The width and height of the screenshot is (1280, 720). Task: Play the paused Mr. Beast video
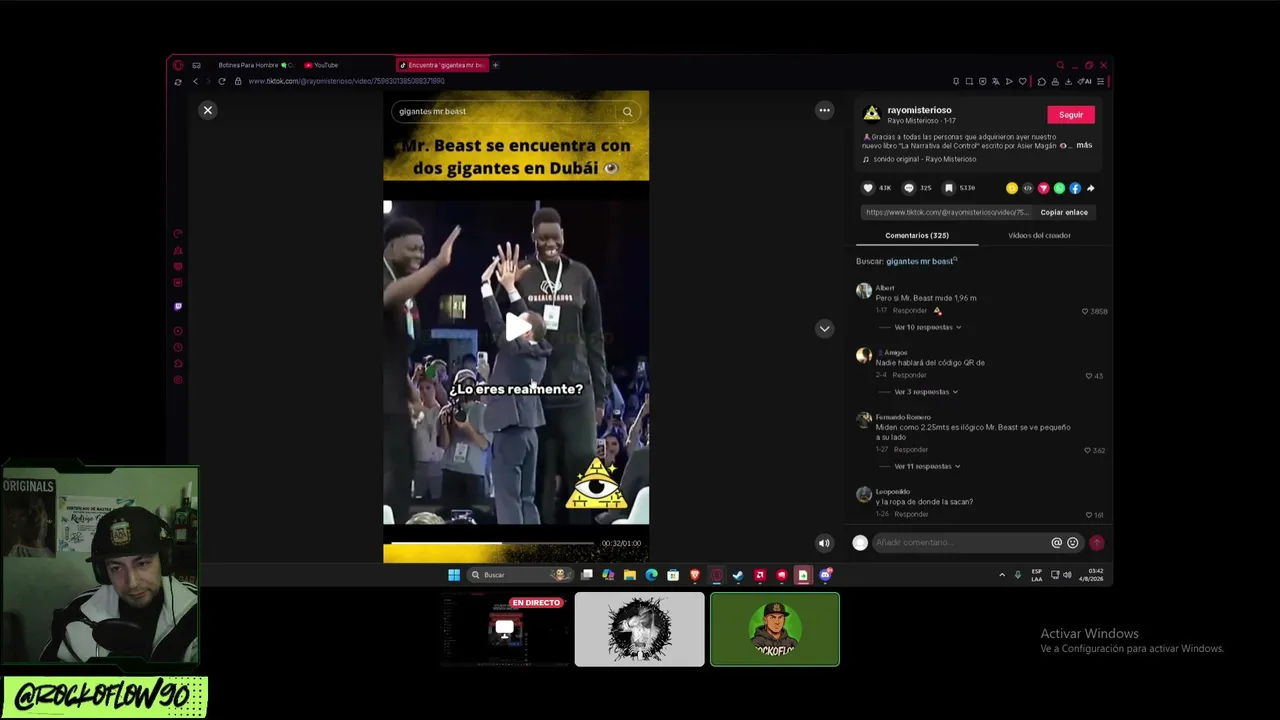(x=516, y=327)
